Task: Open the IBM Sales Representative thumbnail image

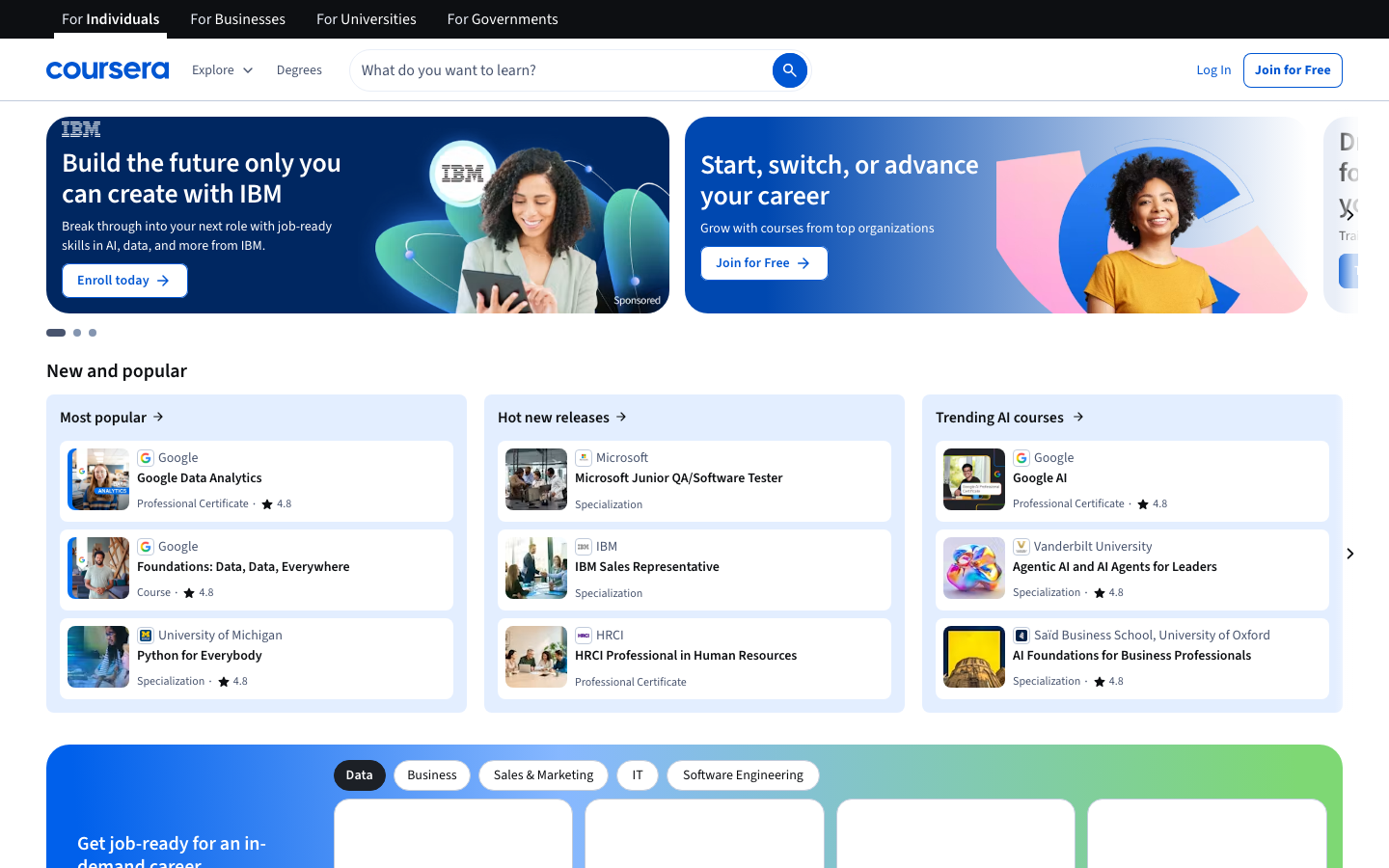Action: click(x=536, y=568)
